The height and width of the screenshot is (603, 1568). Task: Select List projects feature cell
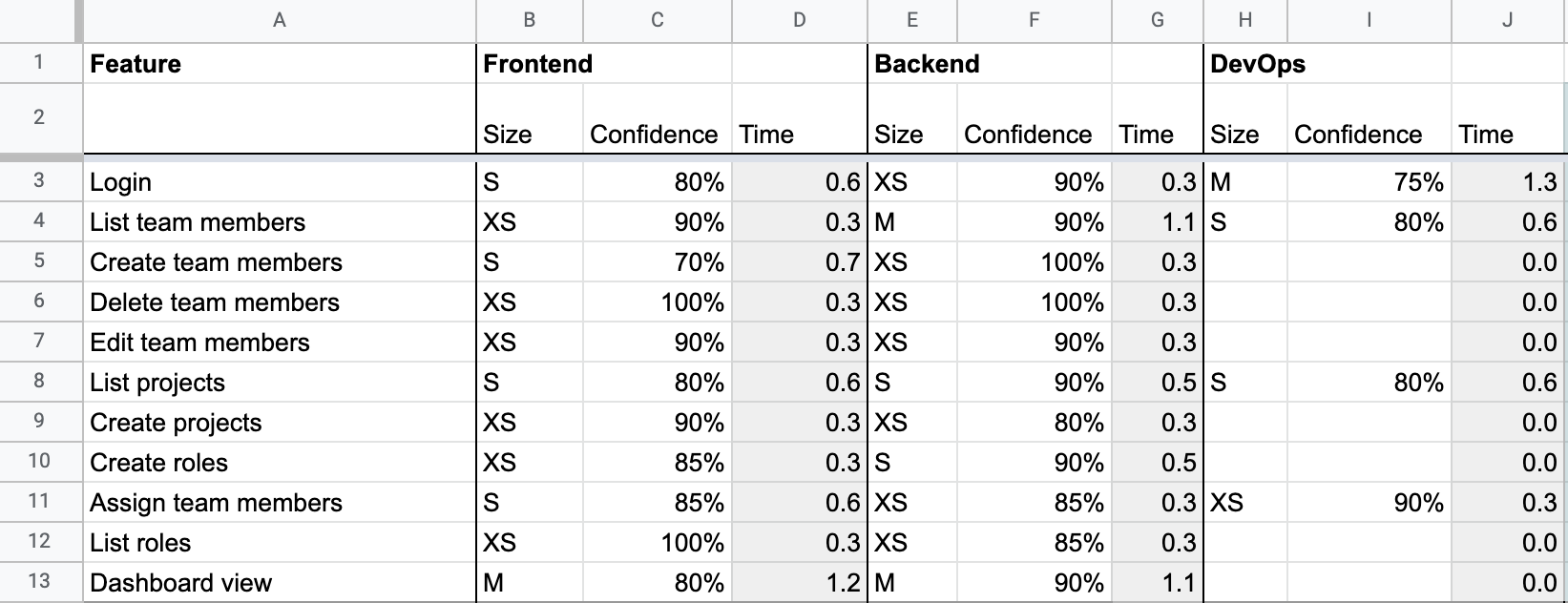point(280,382)
